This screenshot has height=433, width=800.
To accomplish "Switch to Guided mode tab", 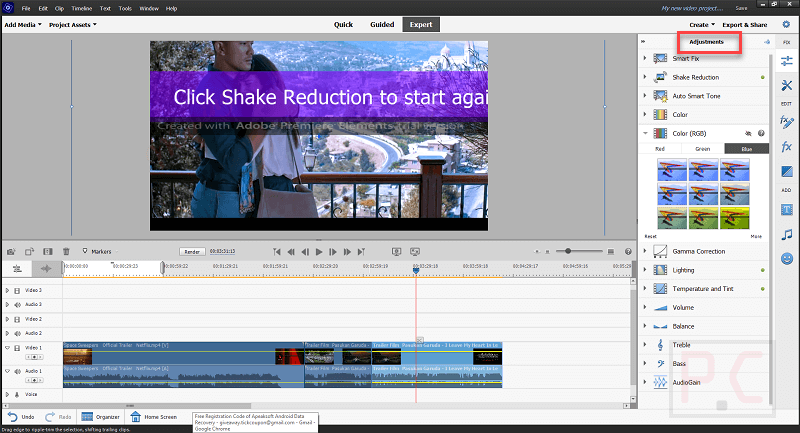I will pyautogui.click(x=382, y=24).
